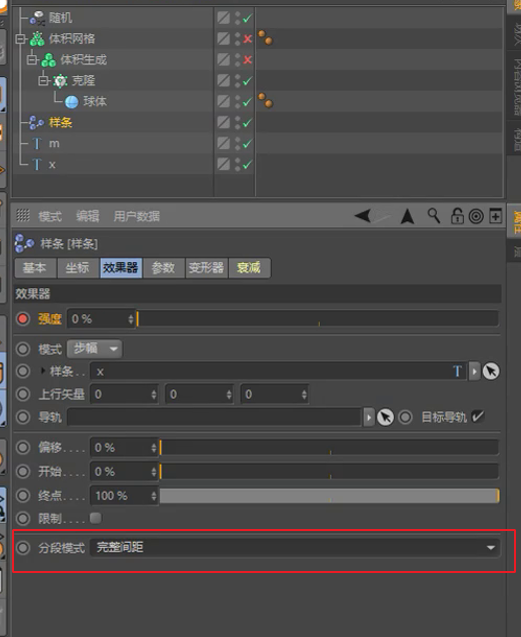Collapse the 体积生成 tree node

pos(31,60)
